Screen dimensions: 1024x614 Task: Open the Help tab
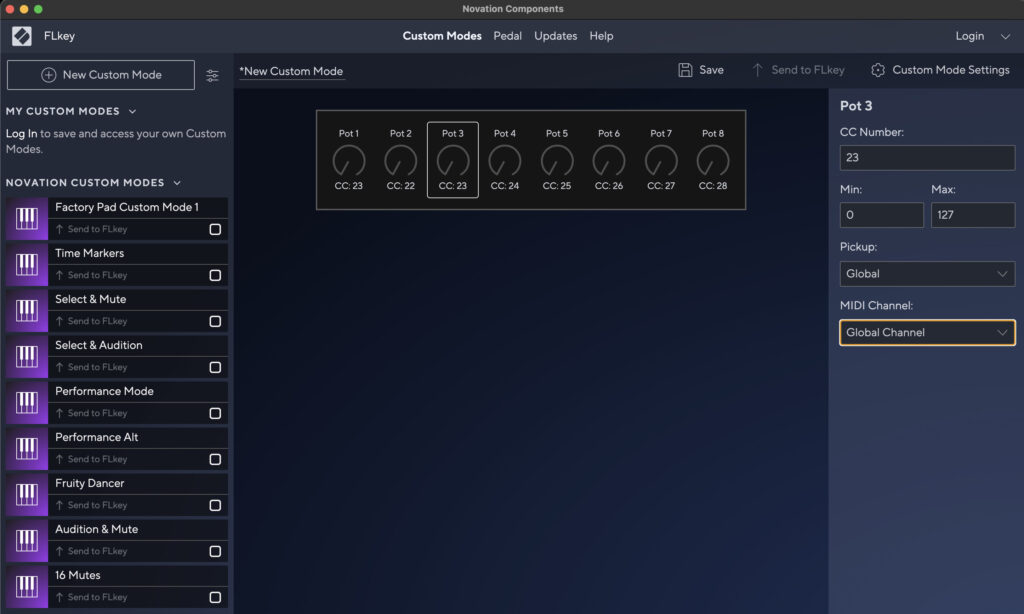[x=601, y=36]
